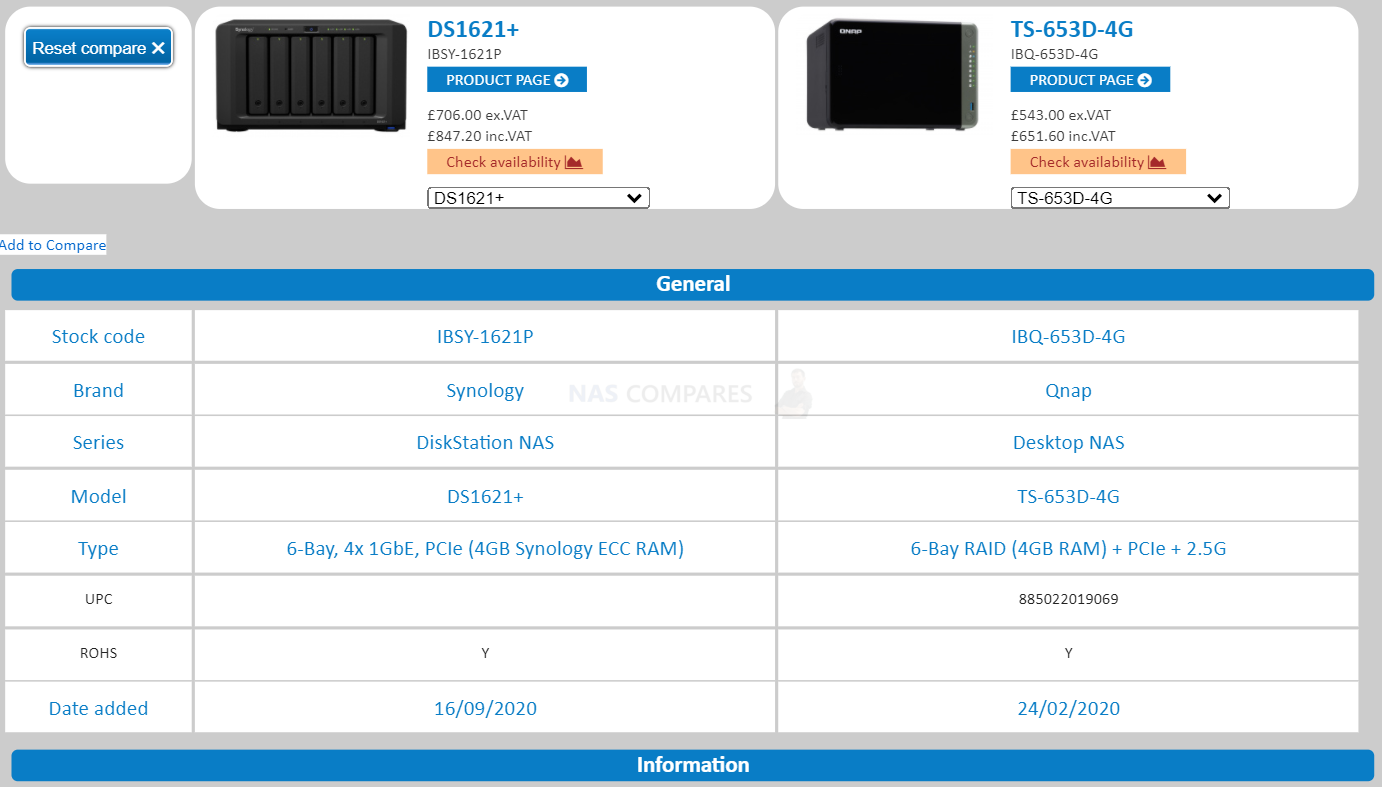Click the UPC row label
The width and height of the screenshot is (1382, 787).
(98, 600)
